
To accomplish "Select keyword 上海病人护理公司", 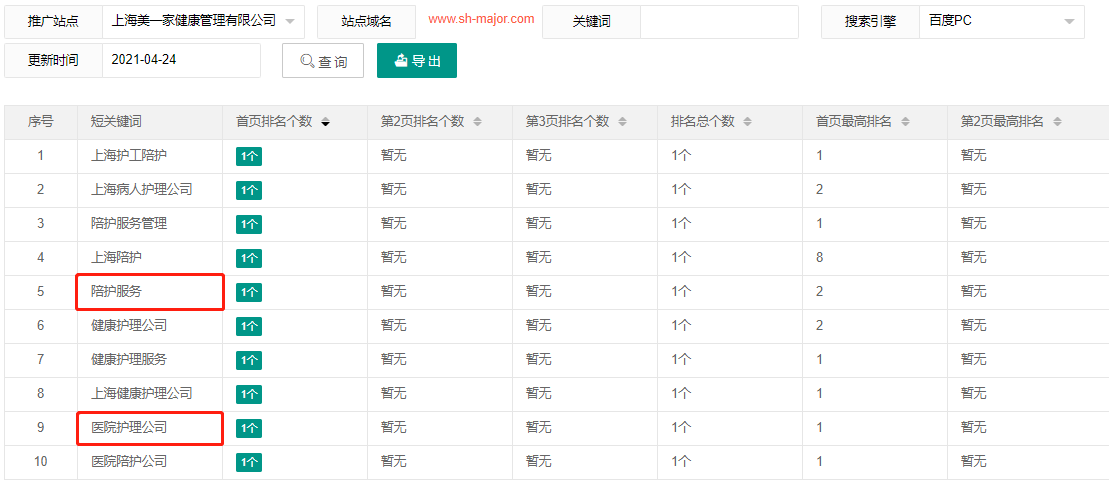I will point(141,189).
